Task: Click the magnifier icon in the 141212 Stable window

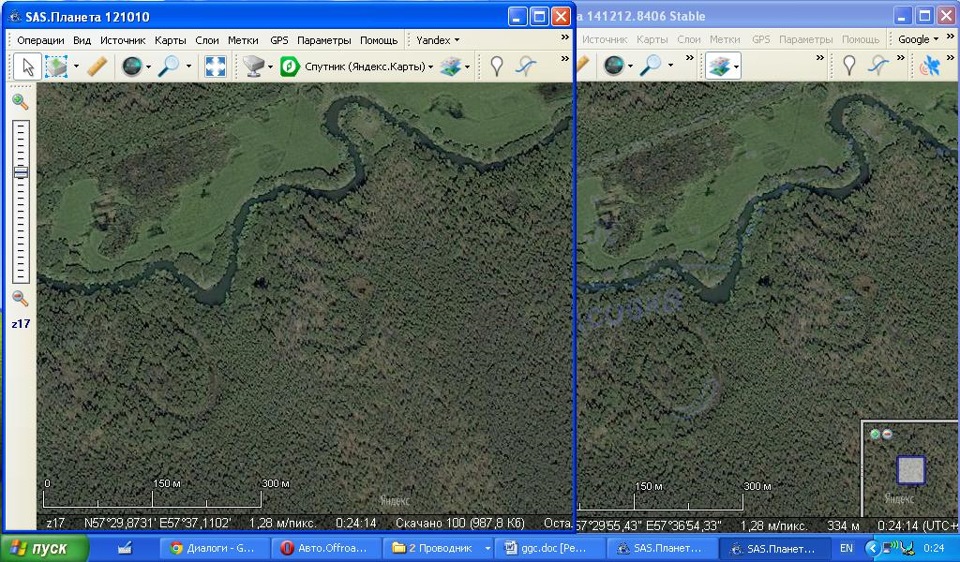Action: (x=650, y=65)
